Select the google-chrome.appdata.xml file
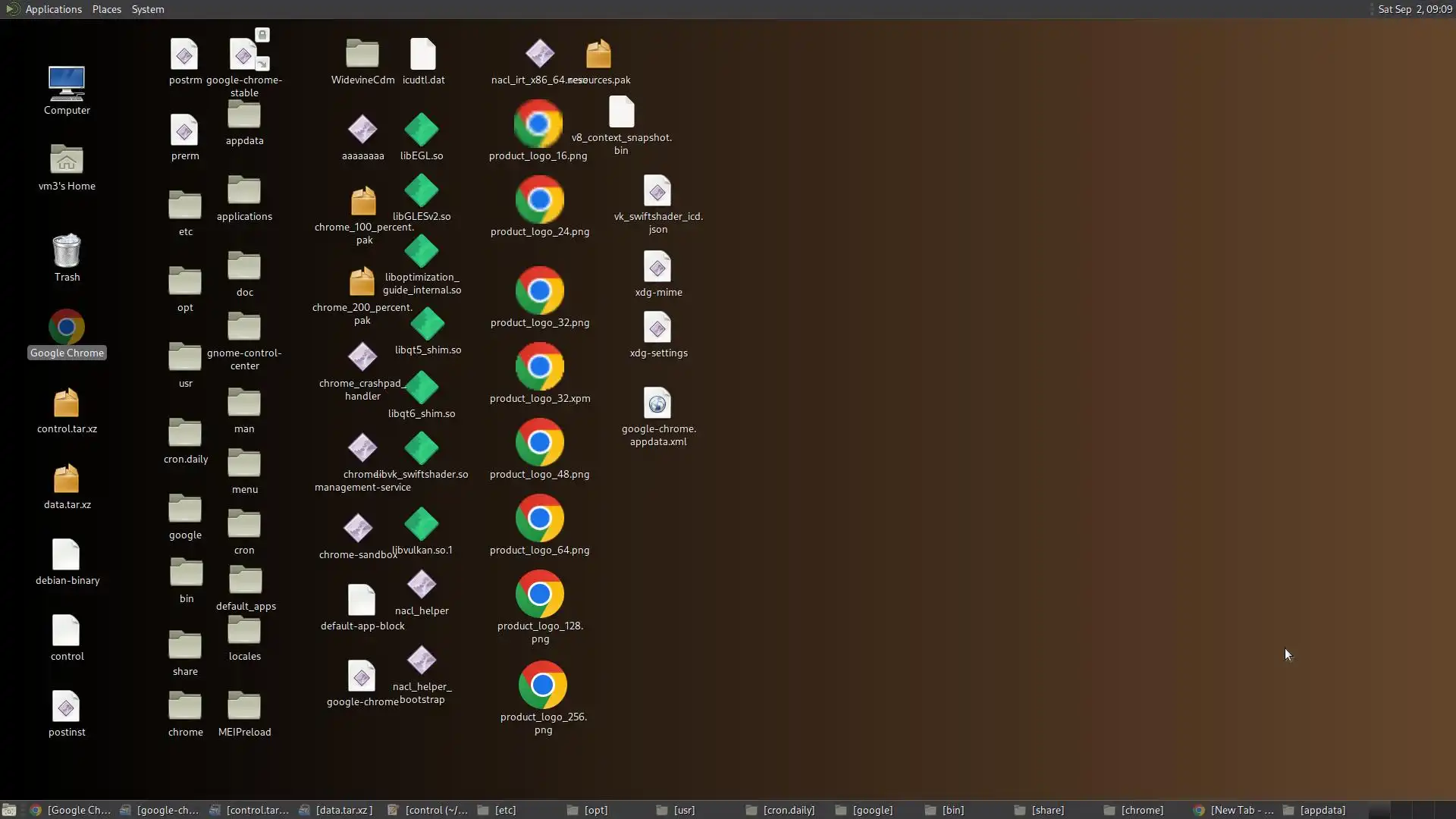This screenshot has width=1456, height=819. click(x=657, y=403)
